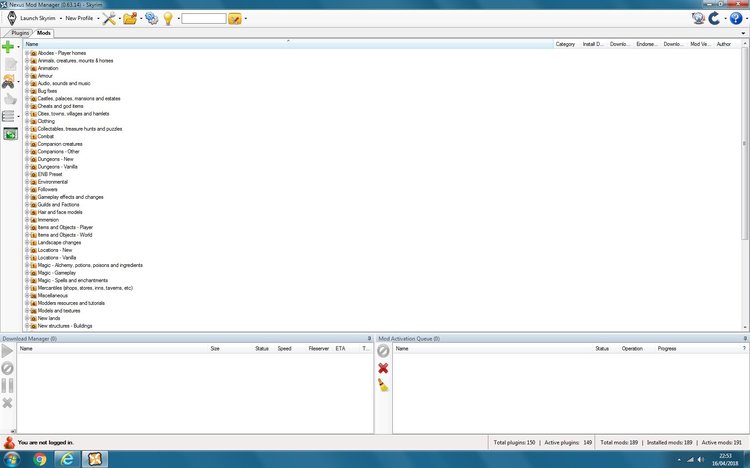Open the New Profile toolbar button
The height and width of the screenshot is (468, 750).
pos(79,18)
